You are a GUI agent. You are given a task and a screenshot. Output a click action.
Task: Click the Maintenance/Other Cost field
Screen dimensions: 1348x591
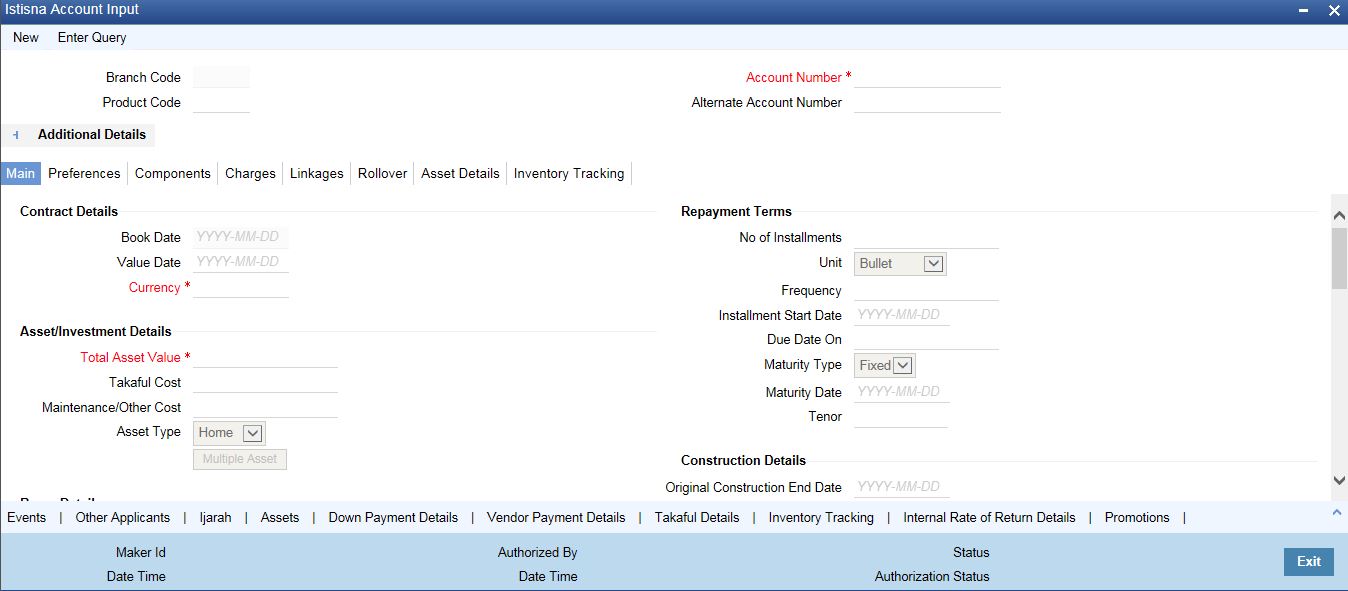(265, 407)
